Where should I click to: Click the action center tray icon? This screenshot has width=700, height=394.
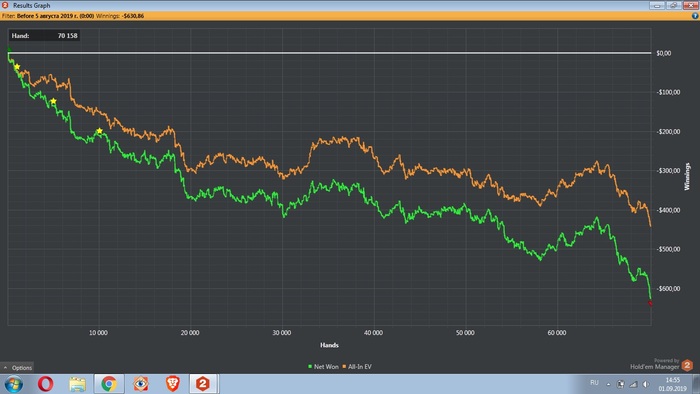621,384
